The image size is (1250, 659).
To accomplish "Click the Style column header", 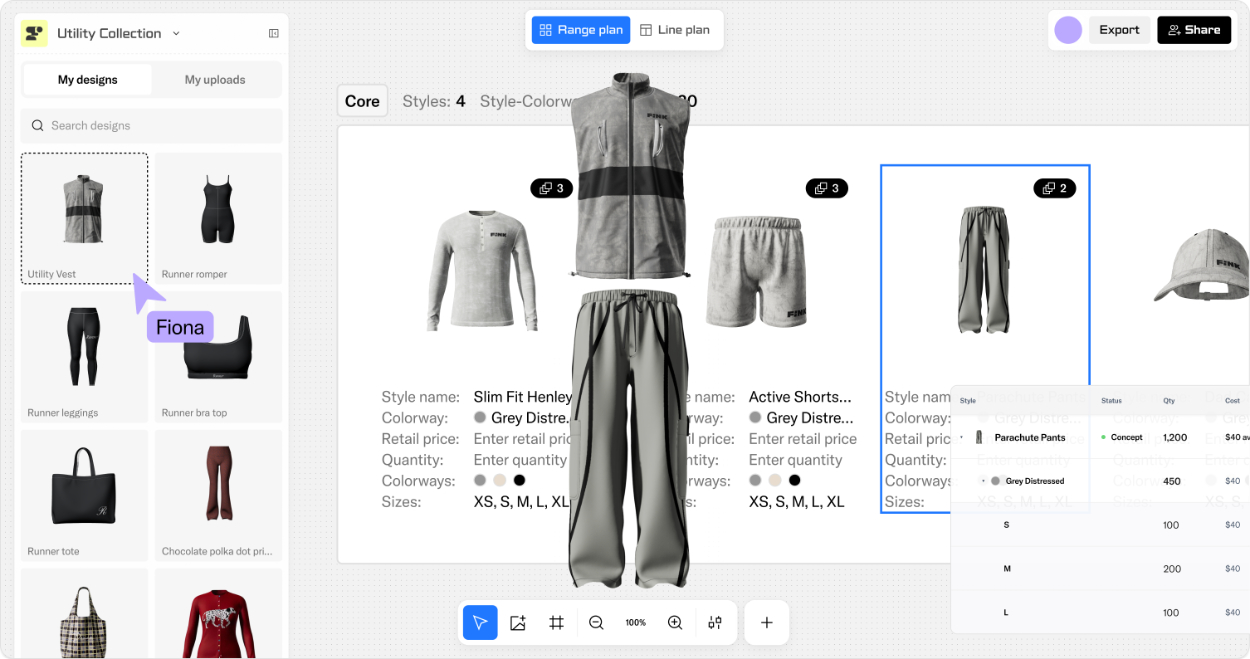I will click(x=968, y=401).
